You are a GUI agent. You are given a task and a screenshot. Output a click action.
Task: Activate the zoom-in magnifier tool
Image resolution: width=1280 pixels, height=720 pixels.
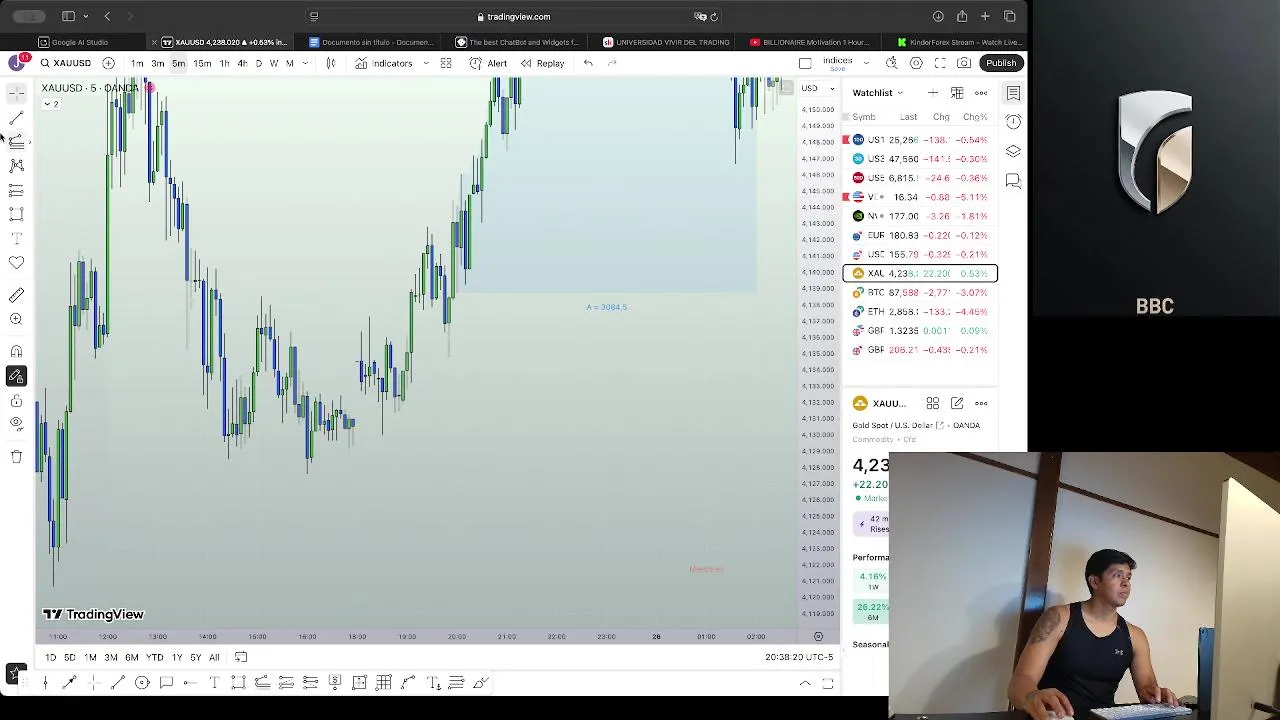16,319
